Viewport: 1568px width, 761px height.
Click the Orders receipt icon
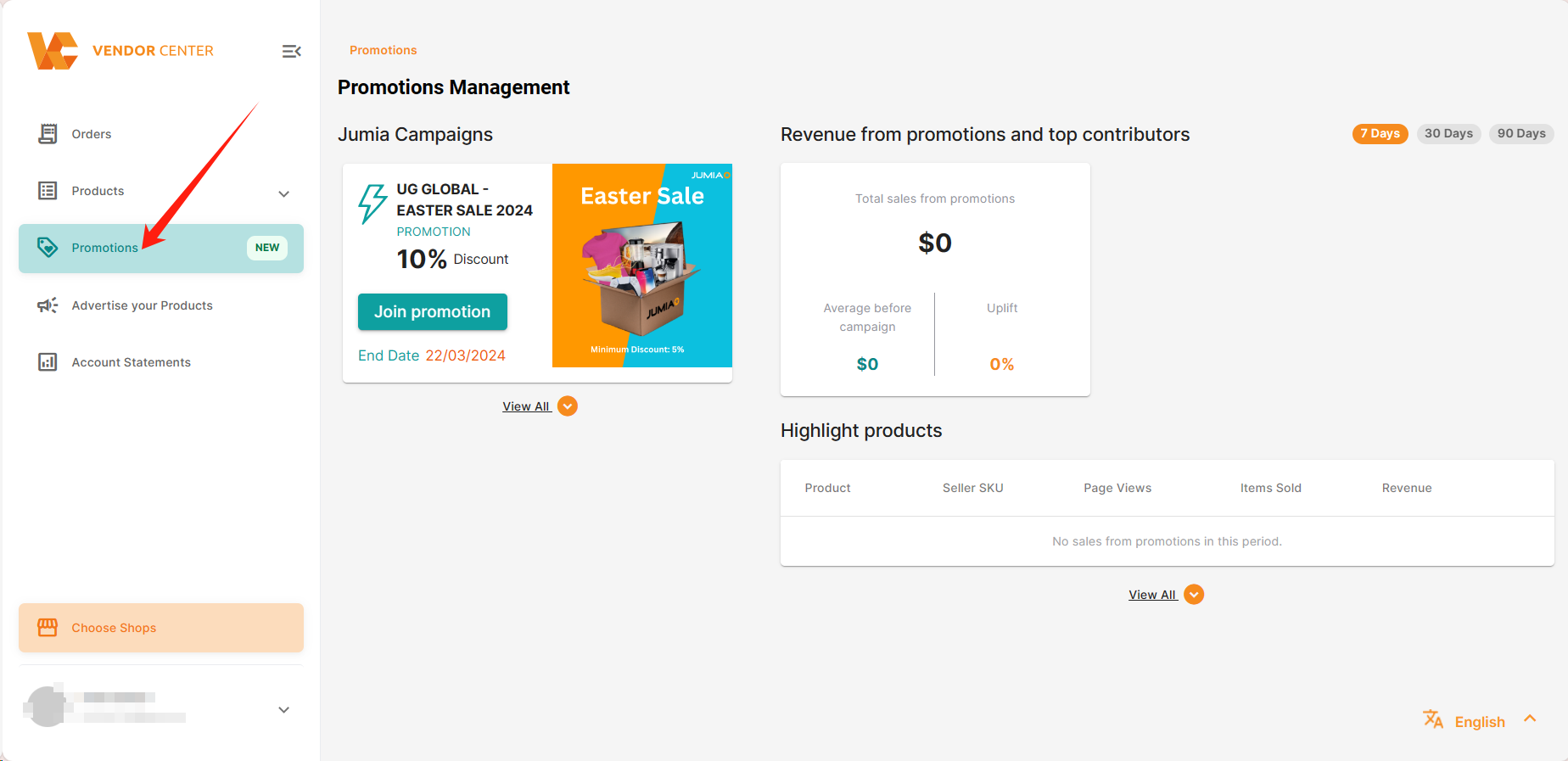point(48,134)
